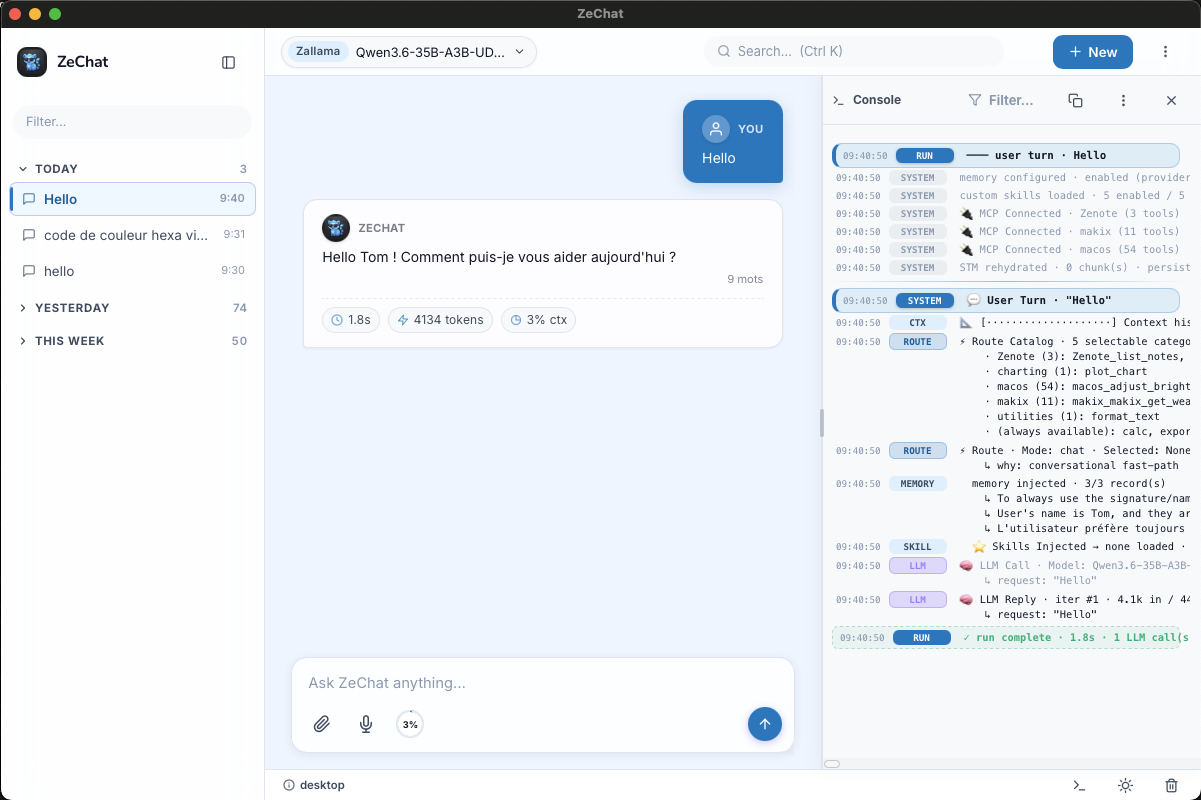Viewport: 1201px width, 800px height.
Task: Click the MEMORY memory injected log entry
Action: coord(1011,506)
